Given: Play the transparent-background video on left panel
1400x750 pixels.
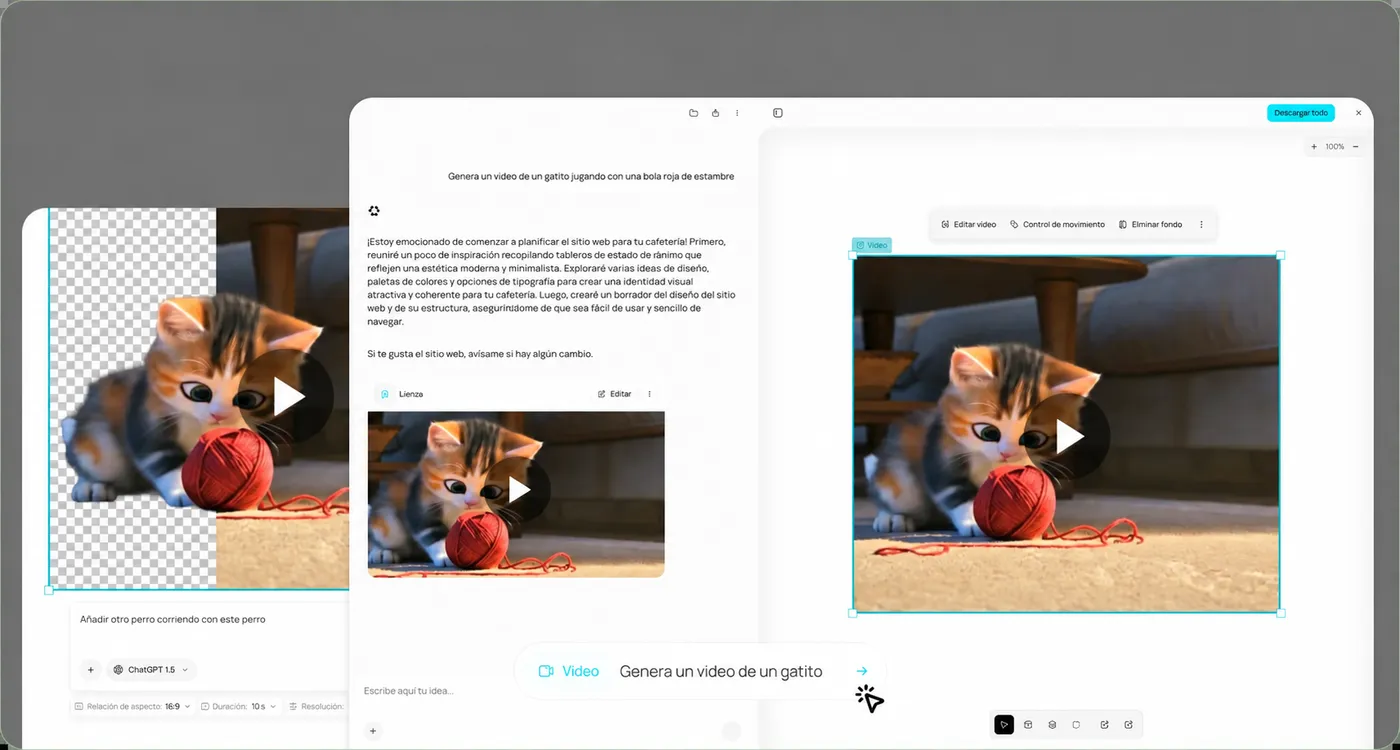Looking at the screenshot, I should 288,397.
